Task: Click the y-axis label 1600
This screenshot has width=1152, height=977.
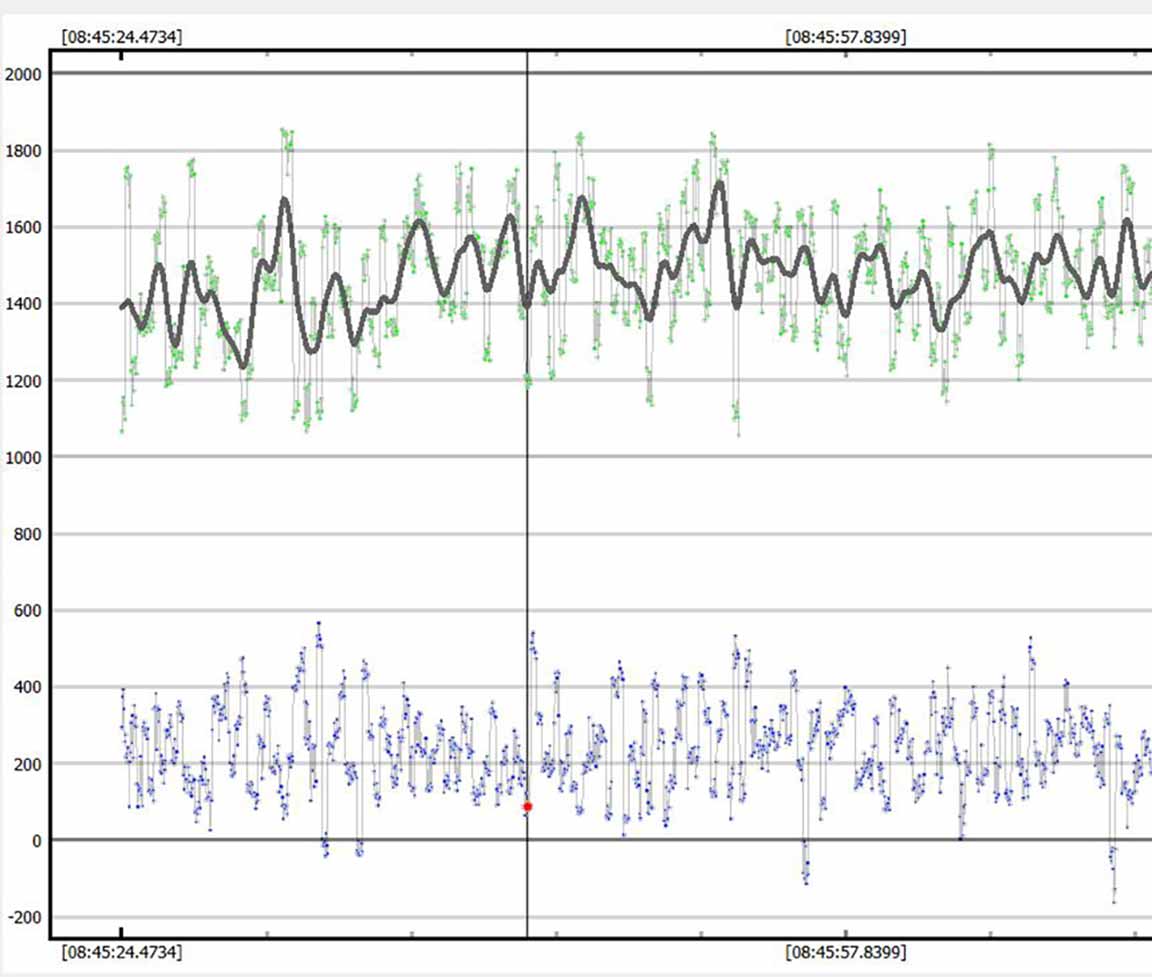Action: 23,227
